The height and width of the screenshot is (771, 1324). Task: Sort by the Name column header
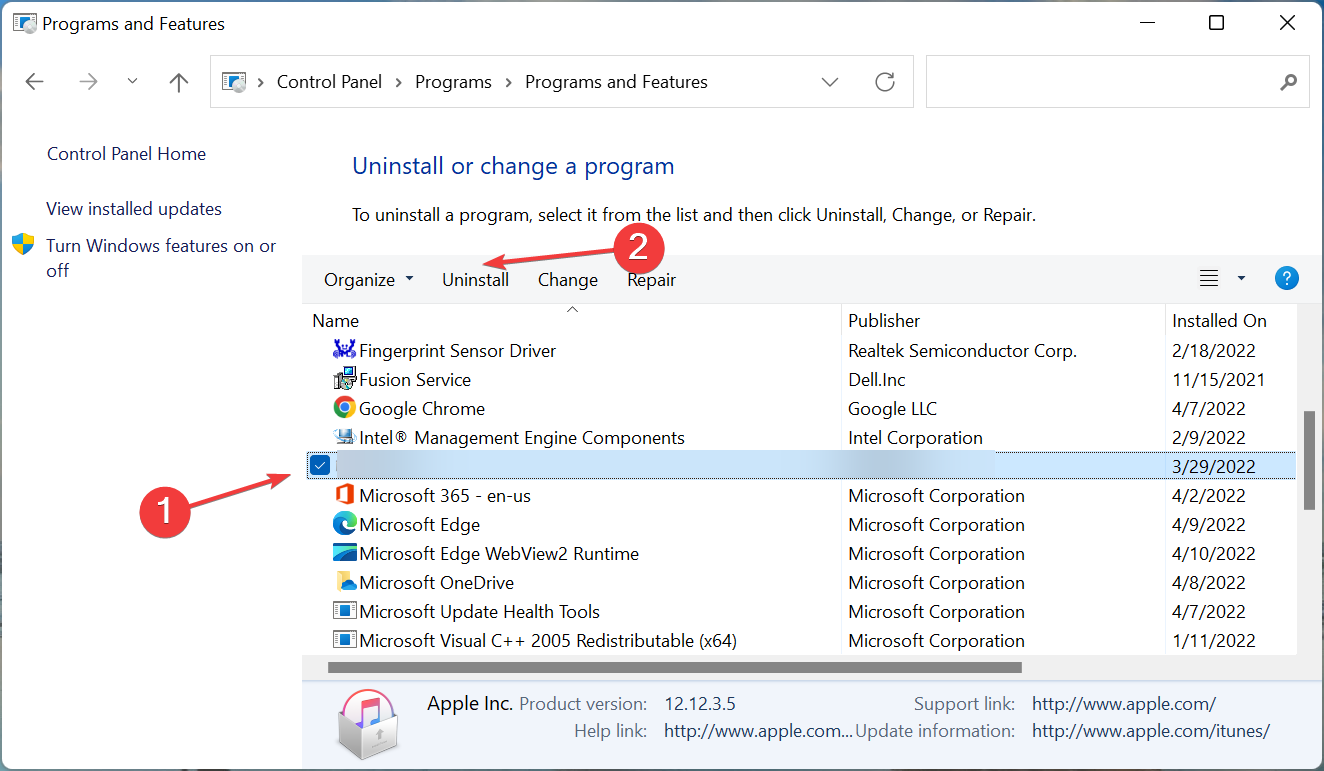(x=336, y=321)
